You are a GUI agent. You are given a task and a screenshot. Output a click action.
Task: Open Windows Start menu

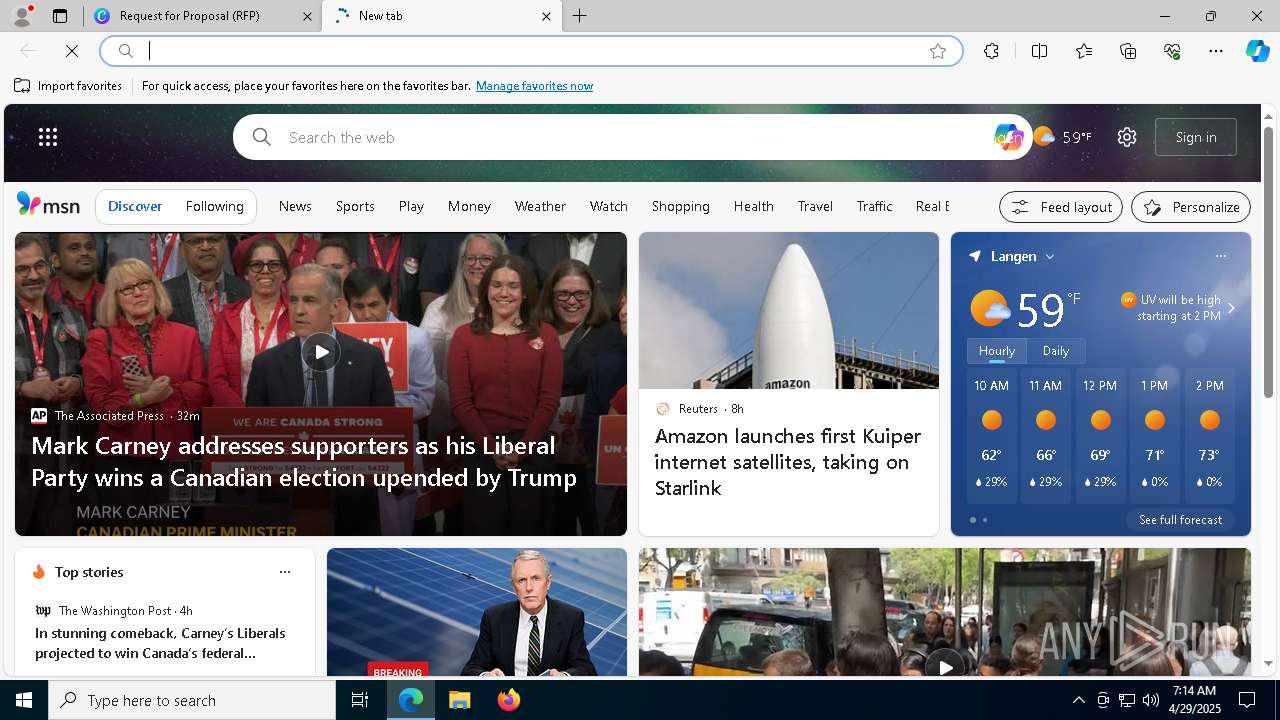pos(24,700)
